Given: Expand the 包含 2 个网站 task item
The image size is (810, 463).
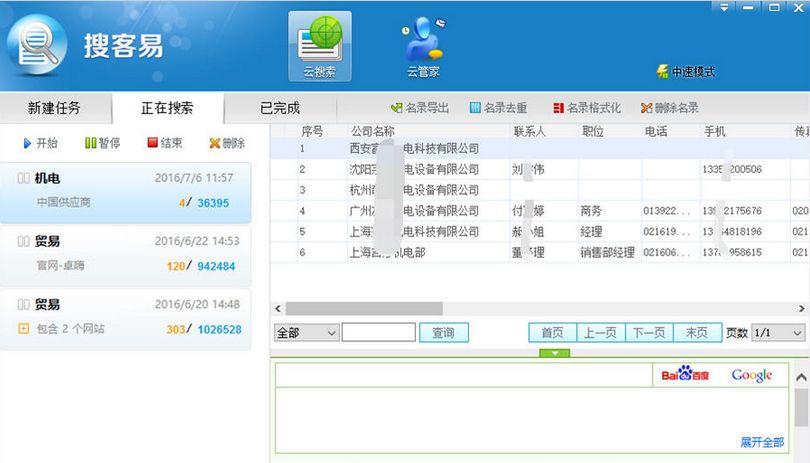Looking at the screenshot, I should point(23,329).
